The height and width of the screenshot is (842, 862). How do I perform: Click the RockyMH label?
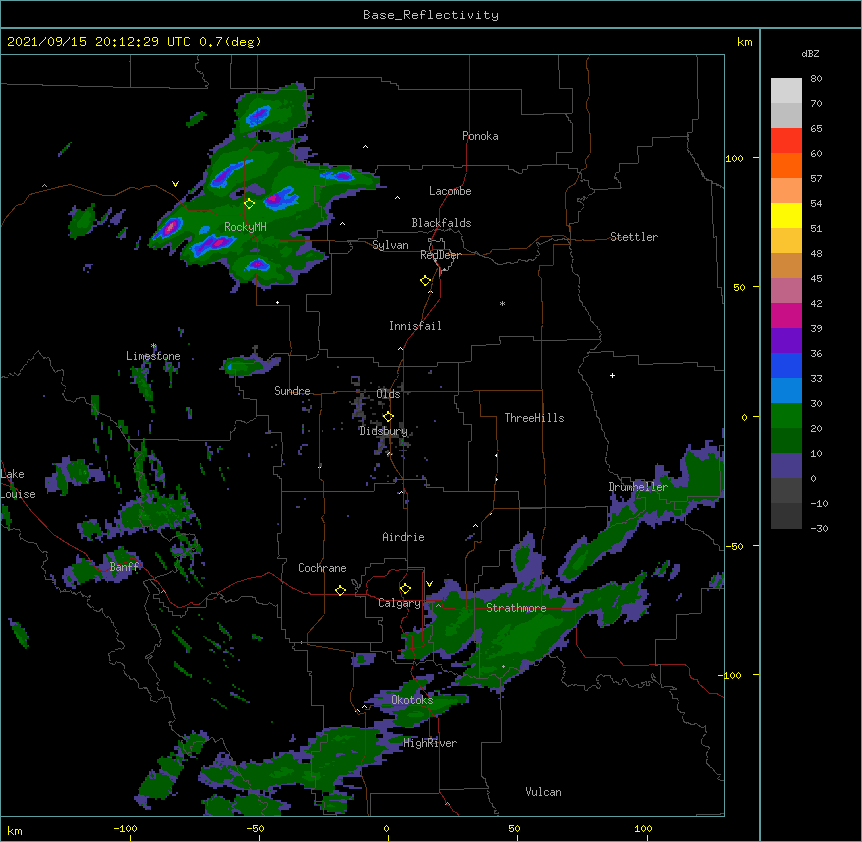[x=245, y=227]
